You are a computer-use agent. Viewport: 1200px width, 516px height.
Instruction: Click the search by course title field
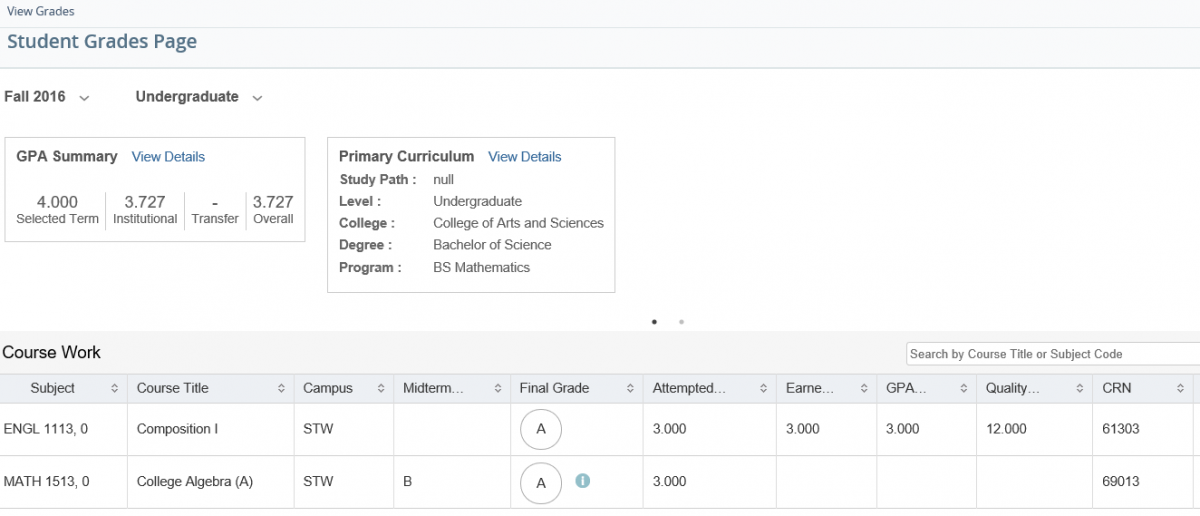[x=1053, y=354]
